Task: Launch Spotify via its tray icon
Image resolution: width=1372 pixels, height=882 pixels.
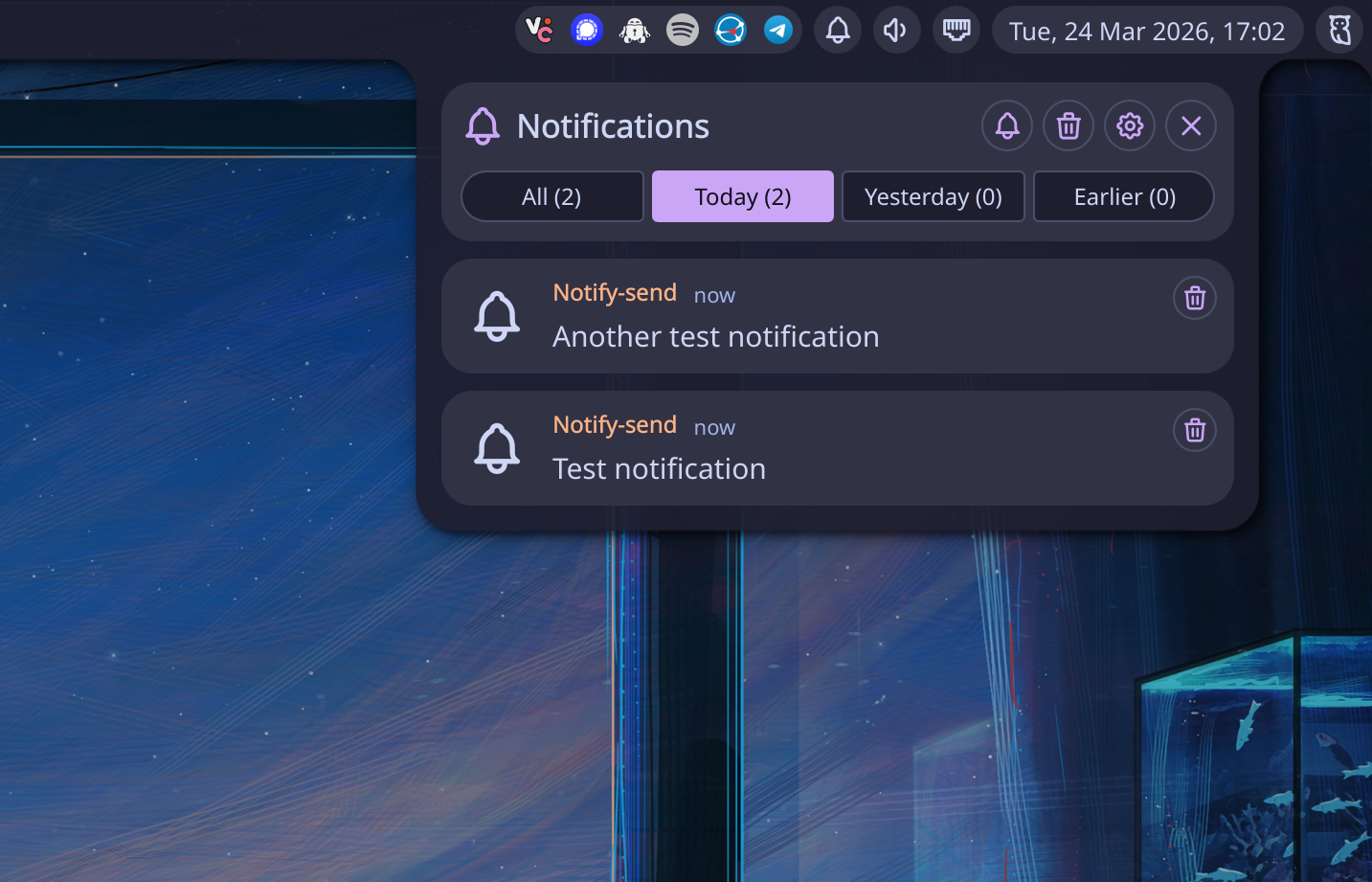Action: coord(682,30)
